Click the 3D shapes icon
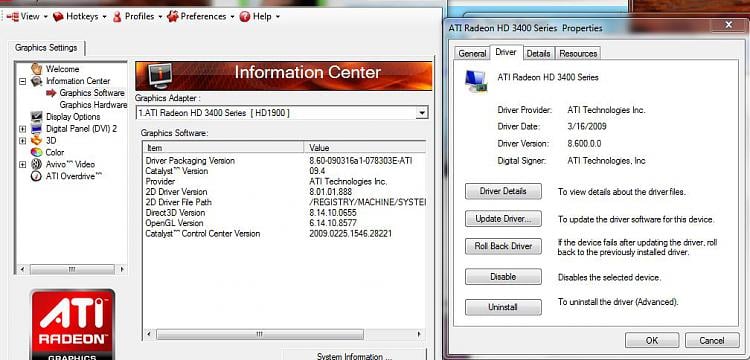The height and width of the screenshot is (360, 750). pyautogui.click(x=37, y=141)
